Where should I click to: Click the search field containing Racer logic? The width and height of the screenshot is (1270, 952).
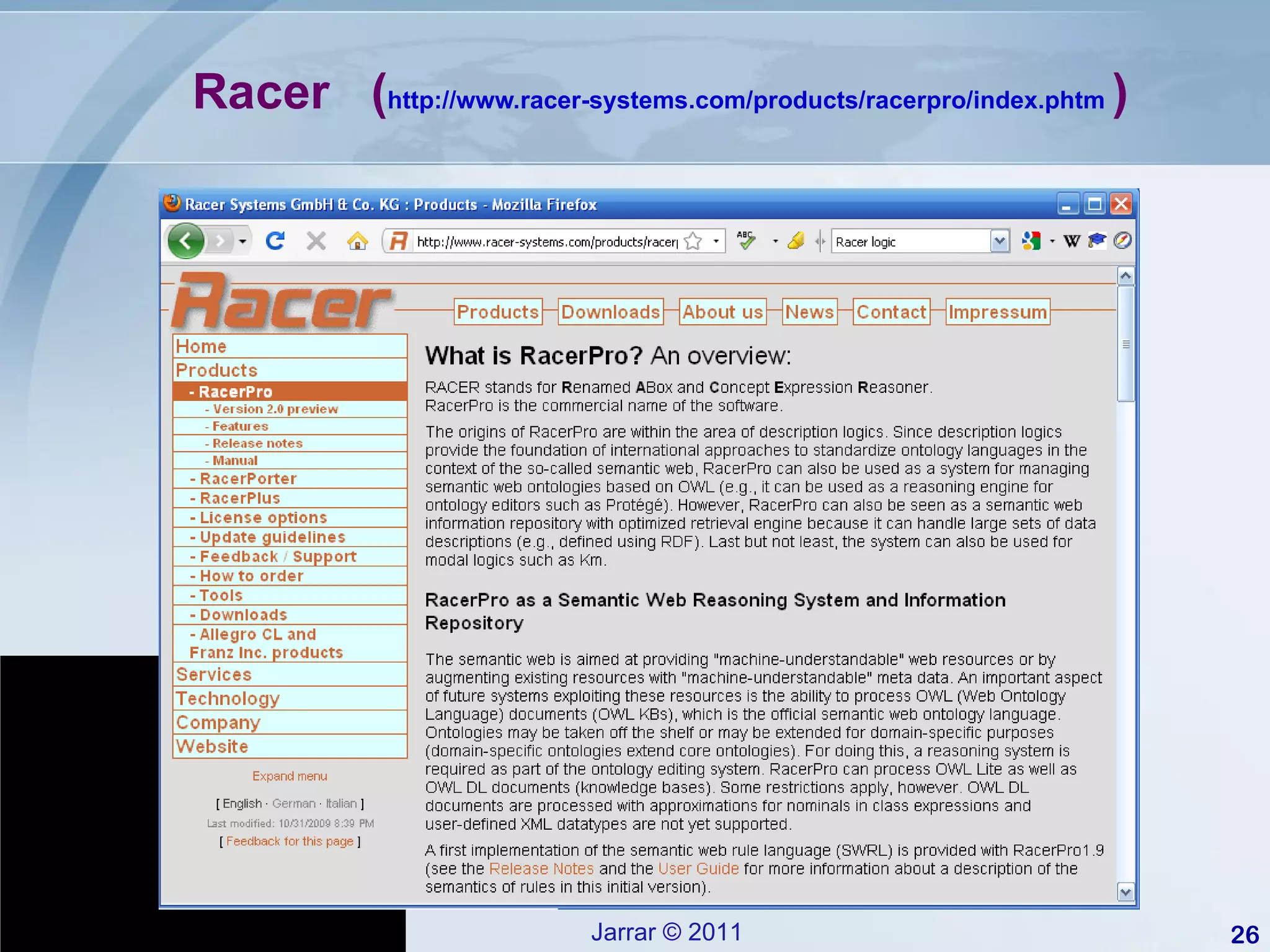(910, 242)
